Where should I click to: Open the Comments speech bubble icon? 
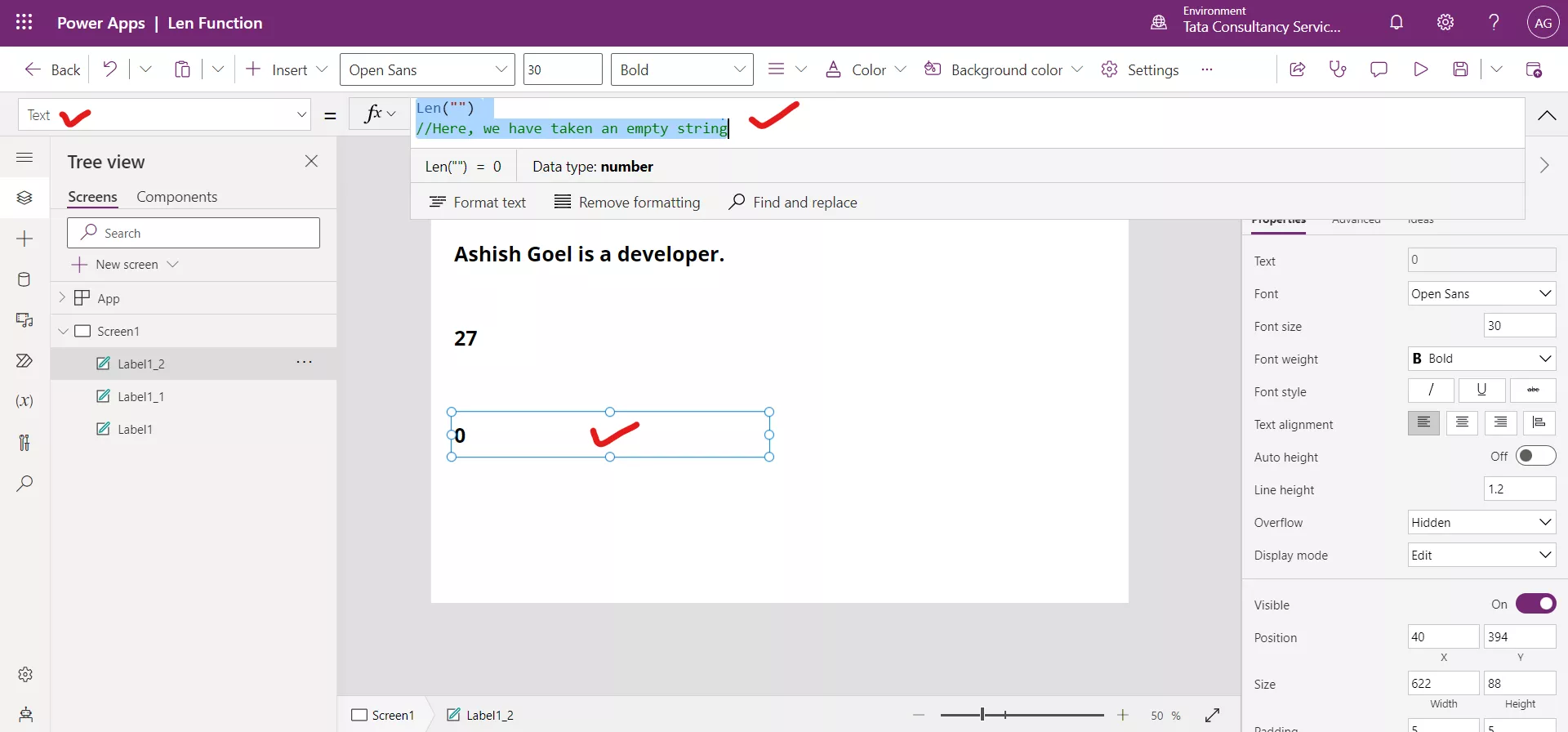click(1379, 69)
